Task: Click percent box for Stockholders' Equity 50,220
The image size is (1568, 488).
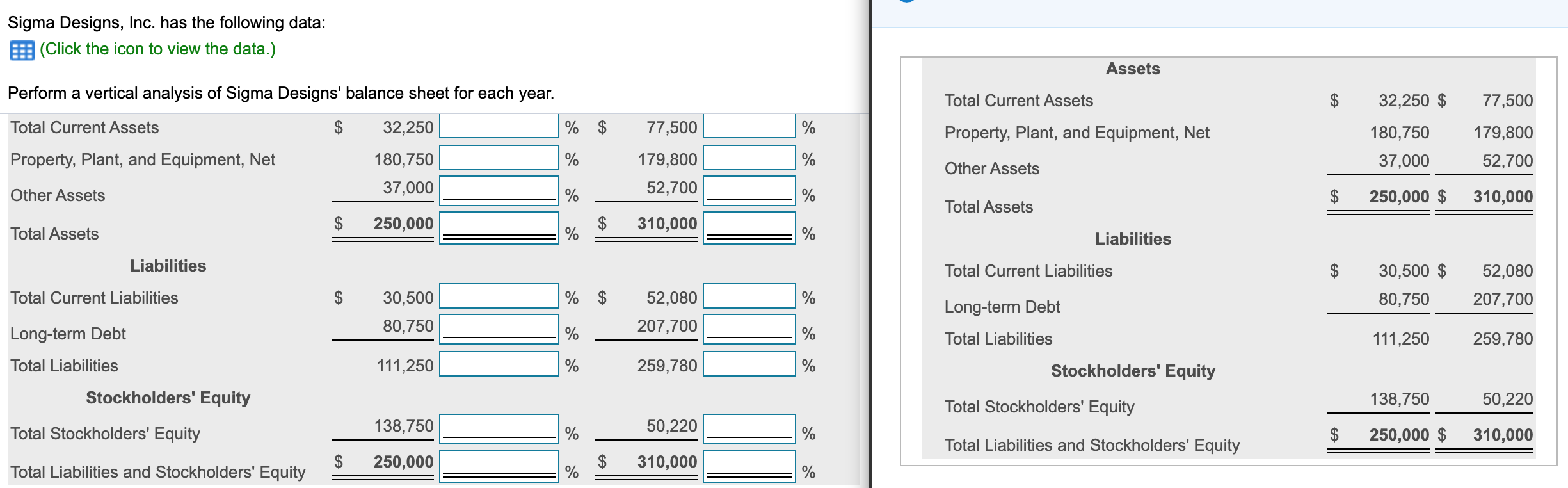Action: click(749, 429)
